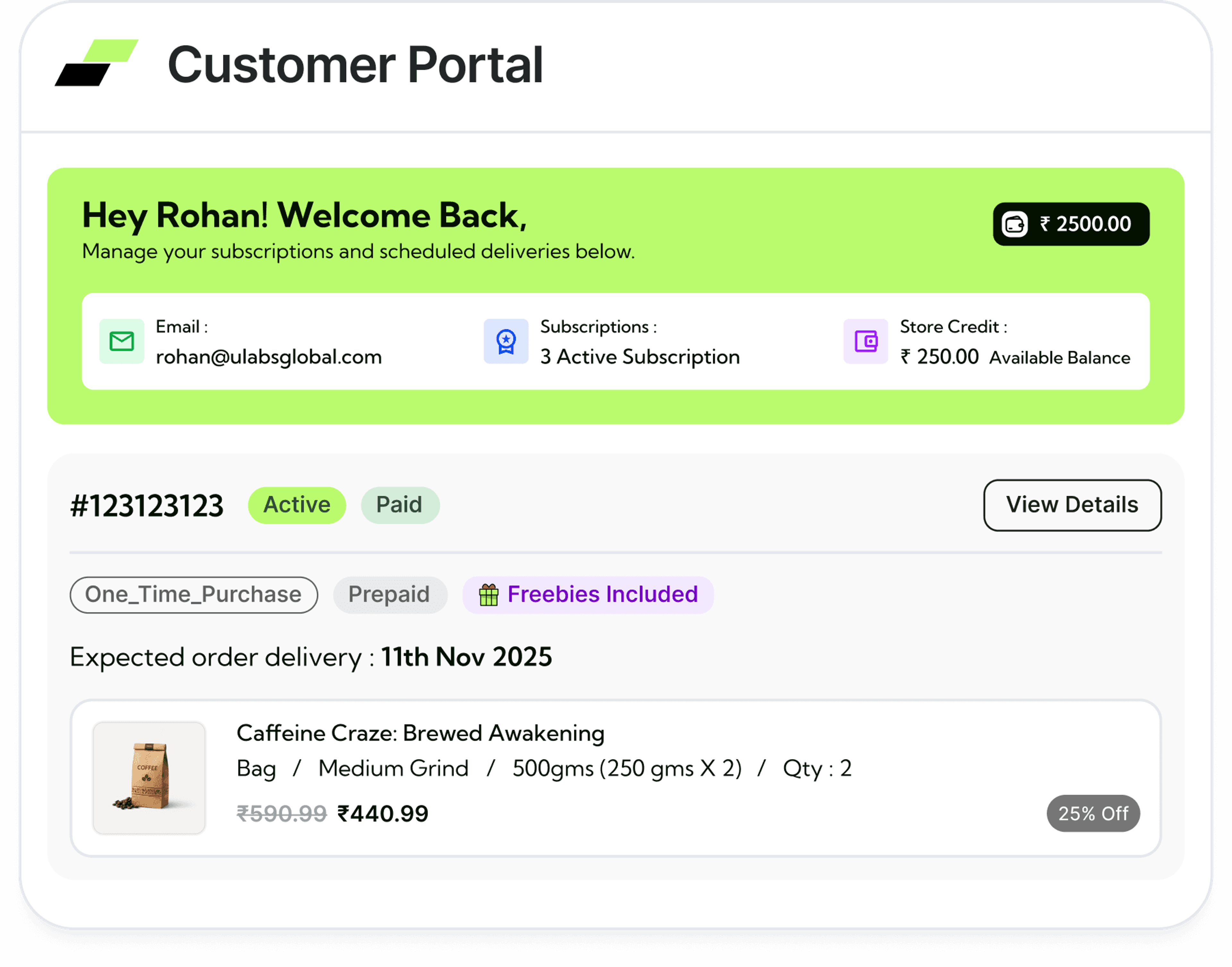The height and width of the screenshot is (967, 1232).
Task: Click the delivery date 11th Nov 2025
Action: click(467, 658)
